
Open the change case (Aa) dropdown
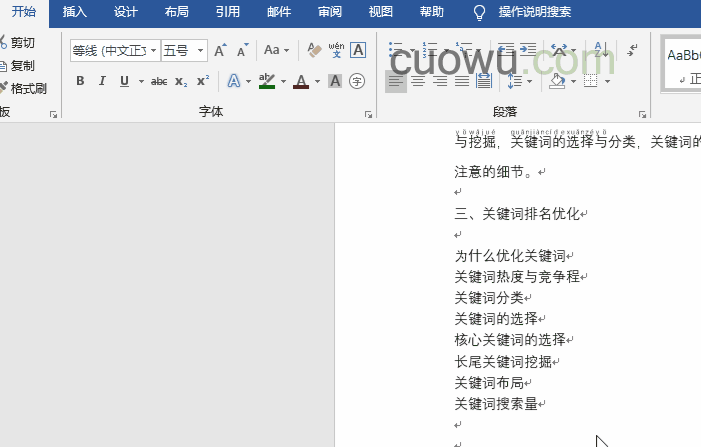[x=276, y=50]
